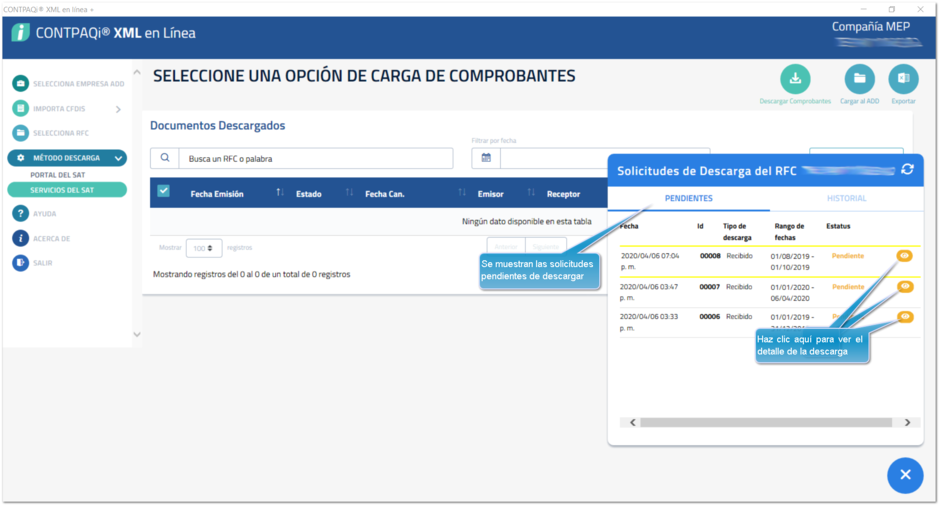Click the range 01/08/2019 - 01/10/2019

tap(792, 262)
